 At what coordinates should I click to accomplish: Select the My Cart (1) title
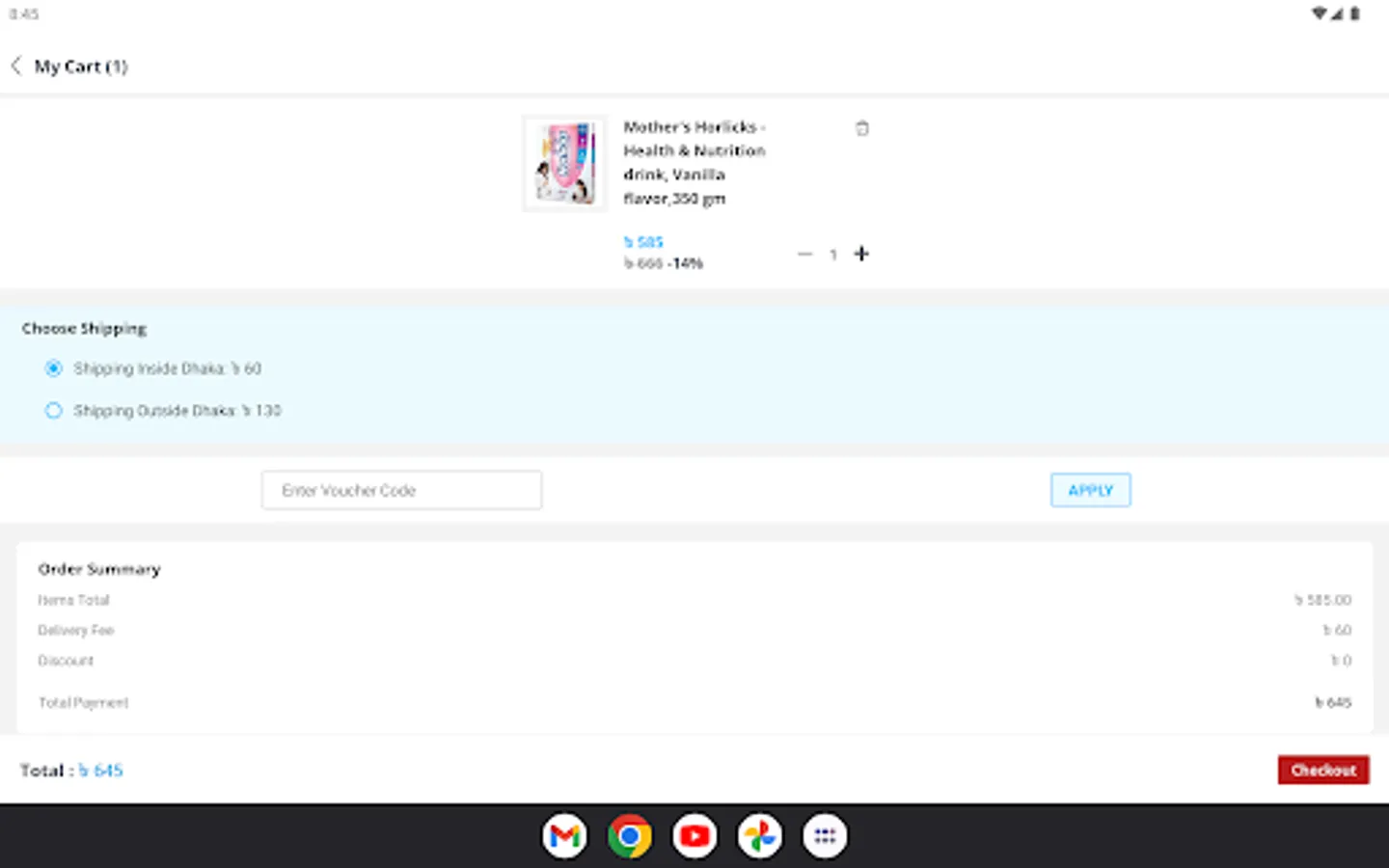coord(81,67)
